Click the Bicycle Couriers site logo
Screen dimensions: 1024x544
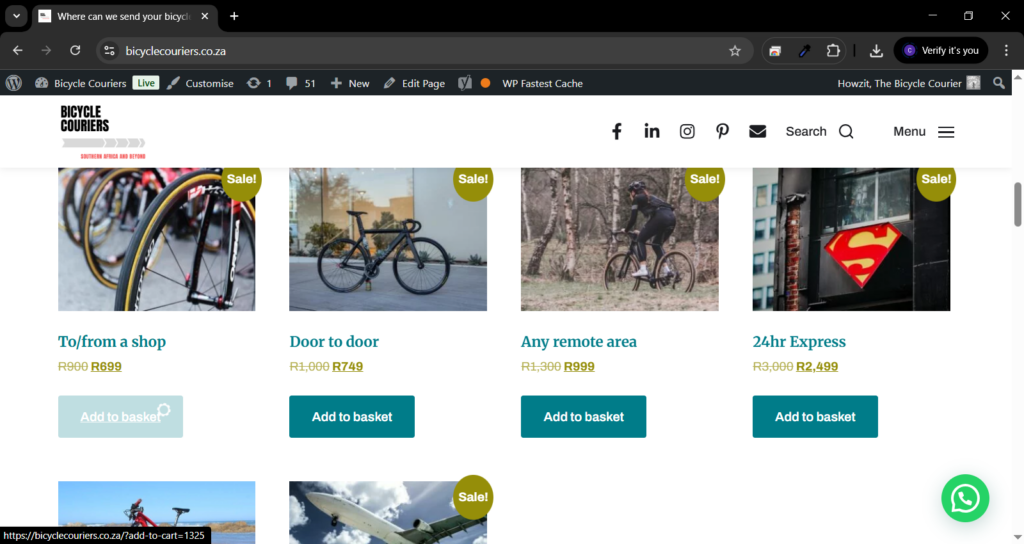click(103, 131)
